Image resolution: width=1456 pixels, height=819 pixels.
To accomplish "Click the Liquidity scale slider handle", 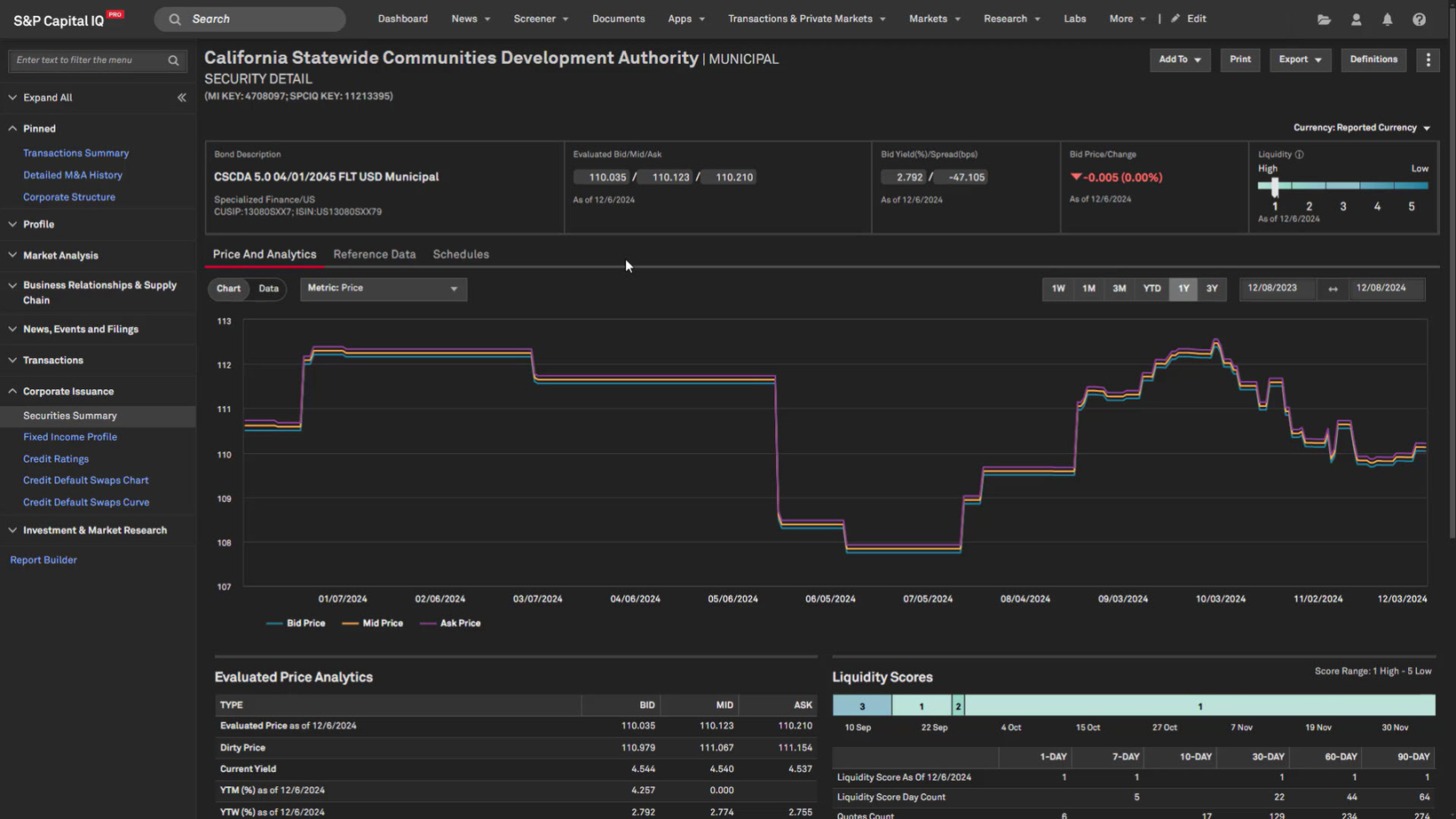I will (x=1275, y=187).
